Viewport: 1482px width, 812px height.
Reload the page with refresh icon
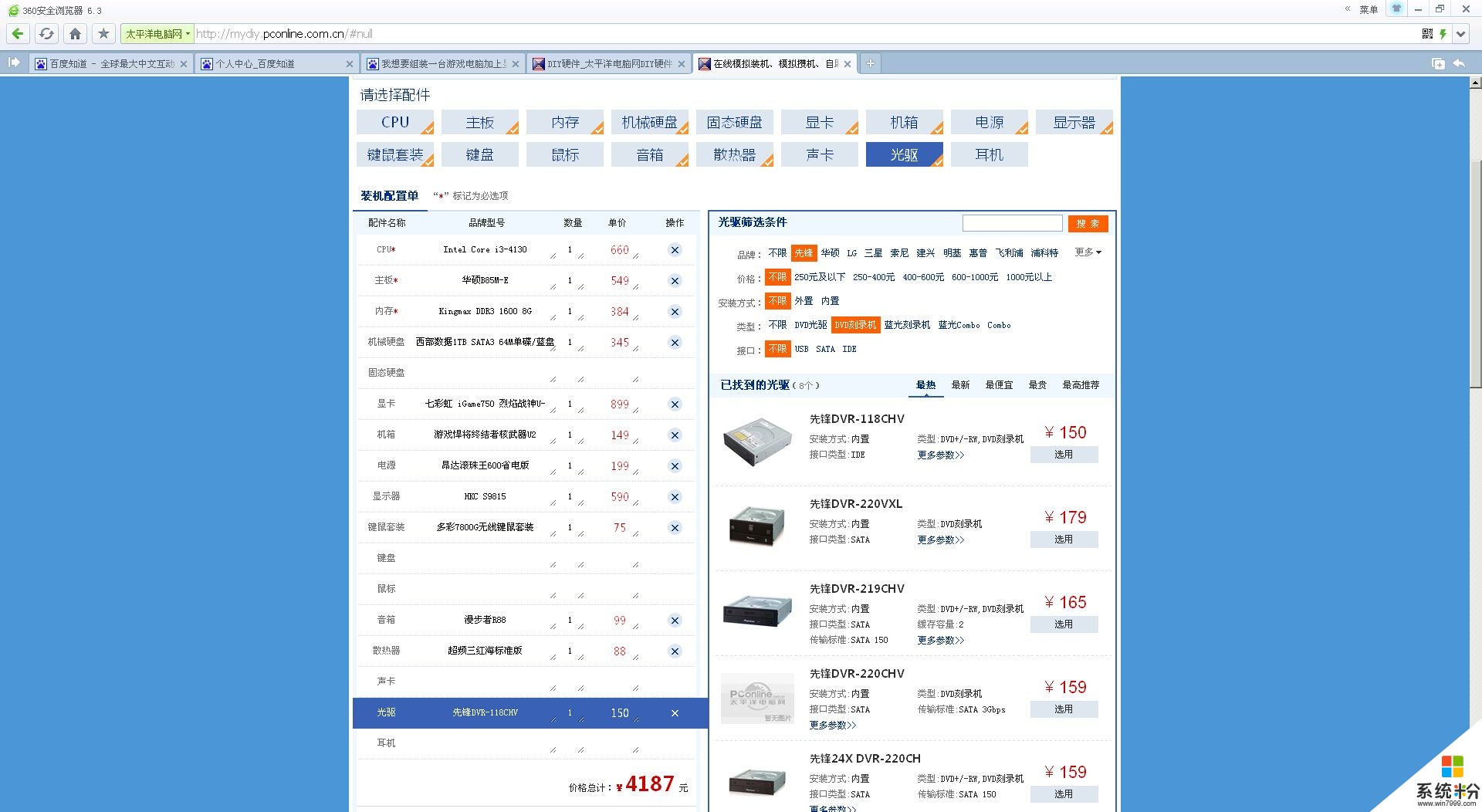pos(46,34)
